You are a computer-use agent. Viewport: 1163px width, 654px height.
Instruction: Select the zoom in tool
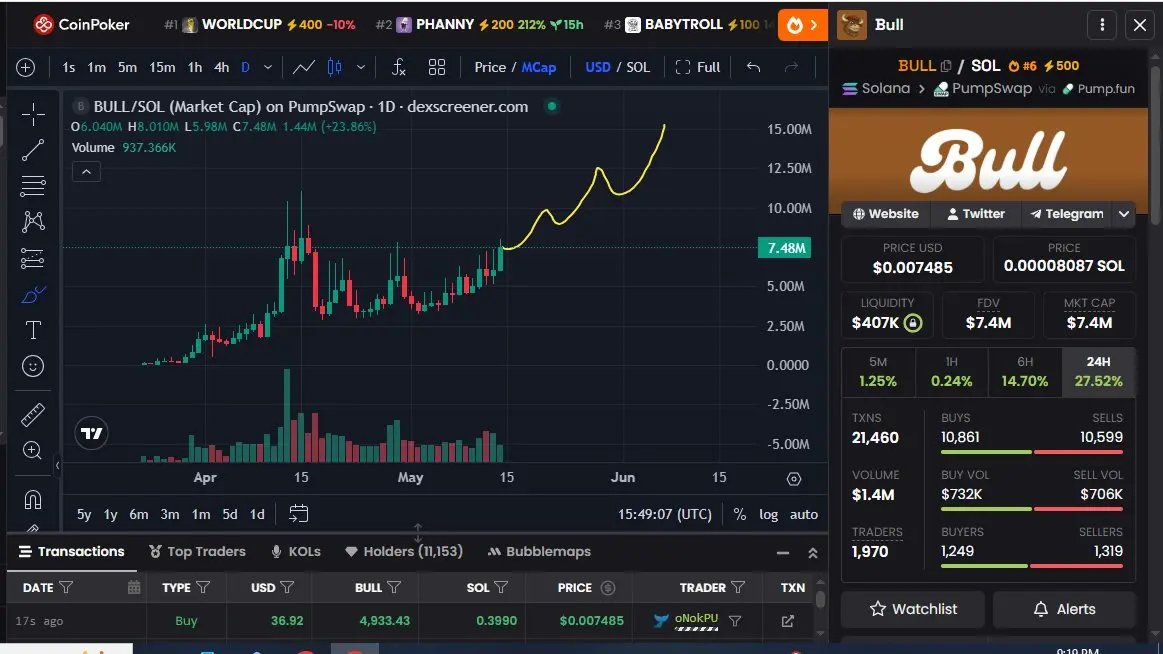click(x=33, y=450)
